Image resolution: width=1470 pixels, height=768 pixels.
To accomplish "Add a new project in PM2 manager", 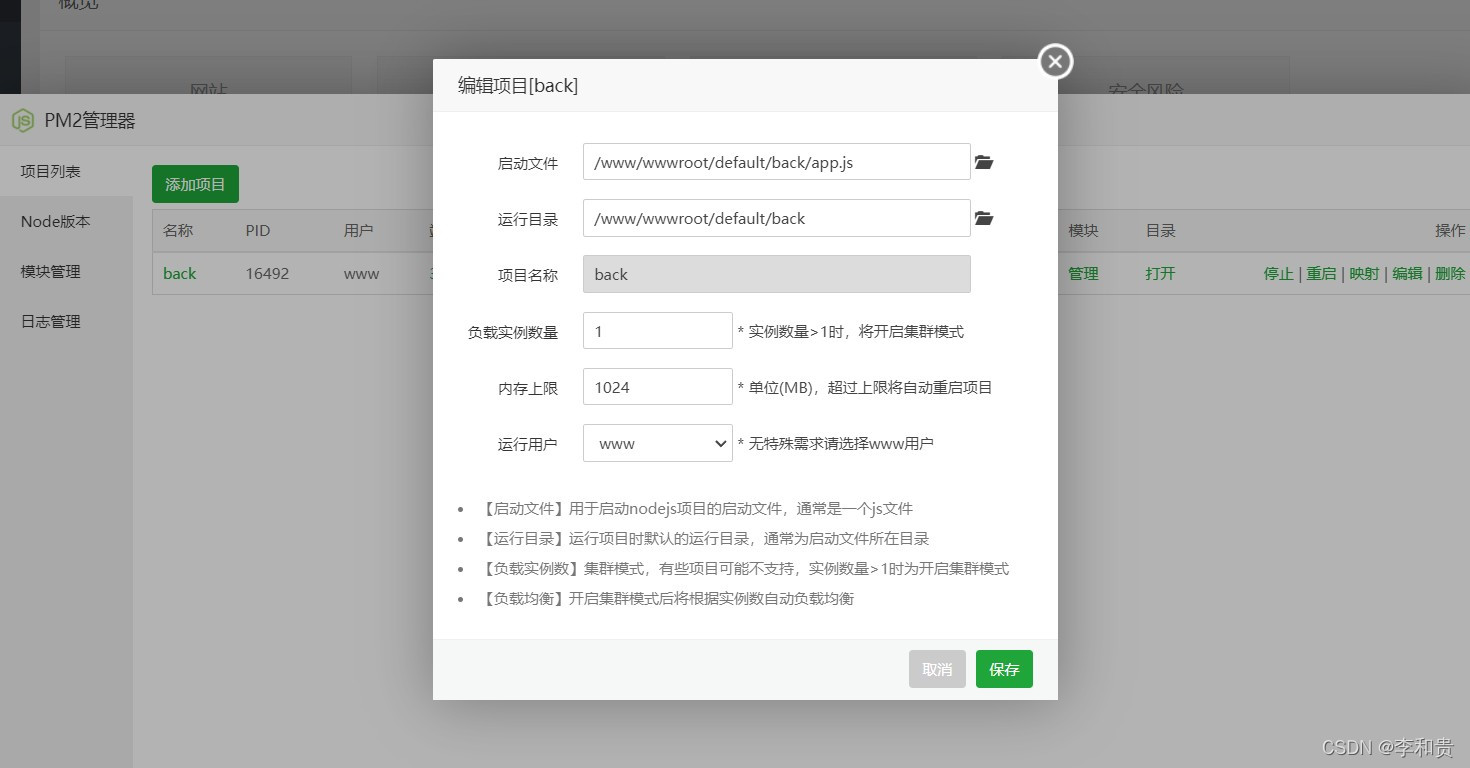I will point(195,184).
